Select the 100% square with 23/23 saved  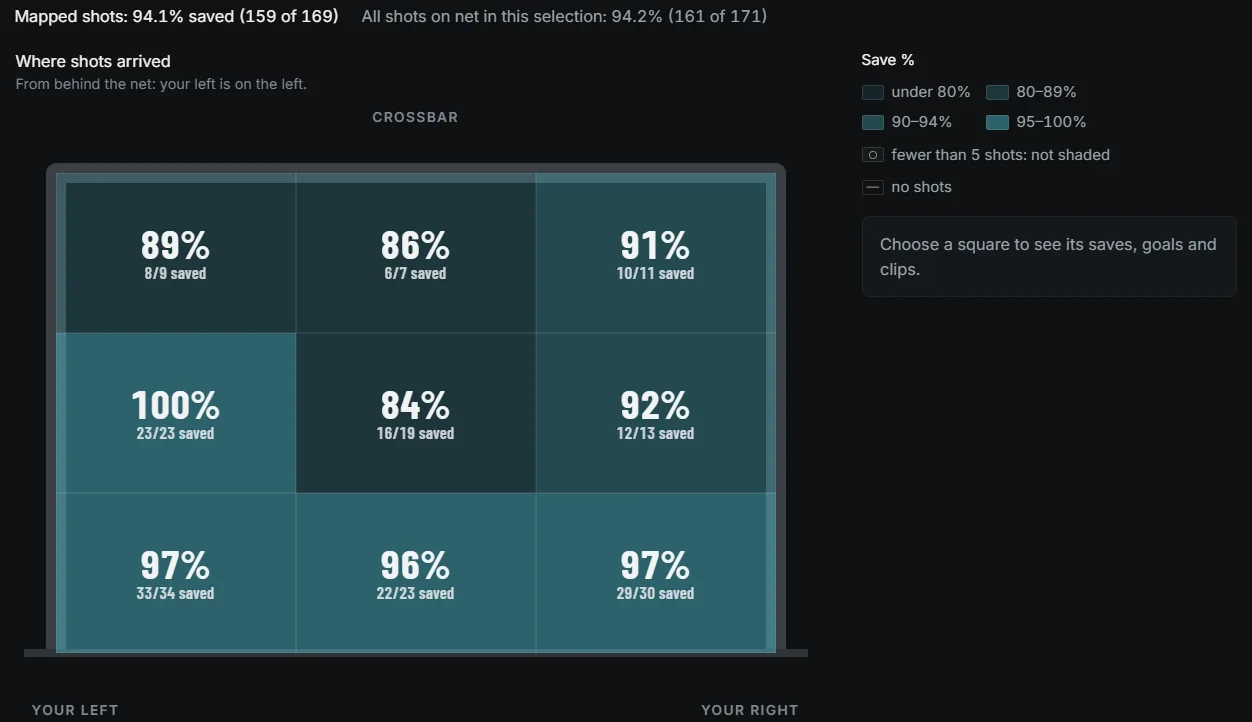[176, 413]
